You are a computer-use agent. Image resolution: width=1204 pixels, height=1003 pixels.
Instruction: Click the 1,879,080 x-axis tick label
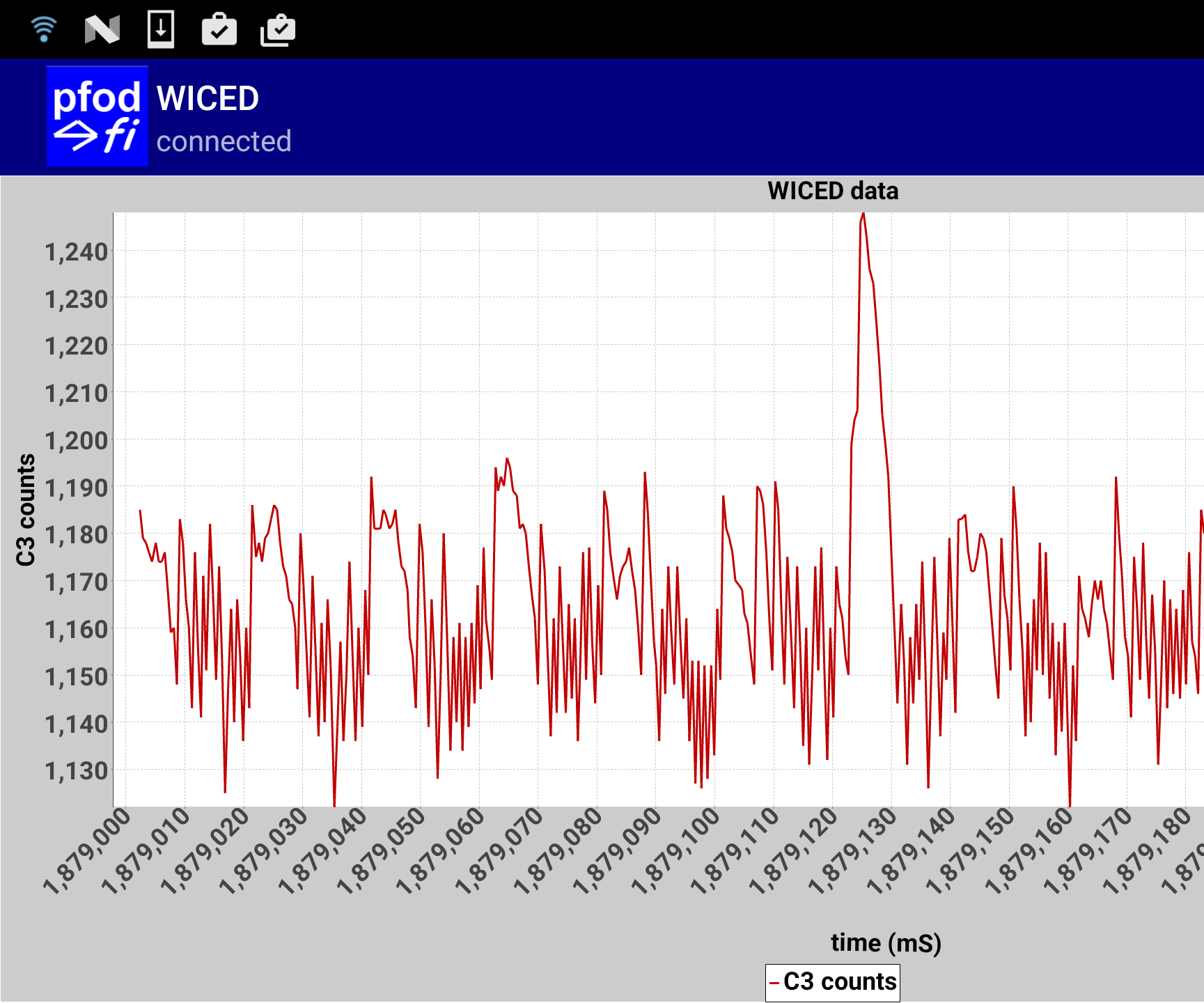click(558, 851)
